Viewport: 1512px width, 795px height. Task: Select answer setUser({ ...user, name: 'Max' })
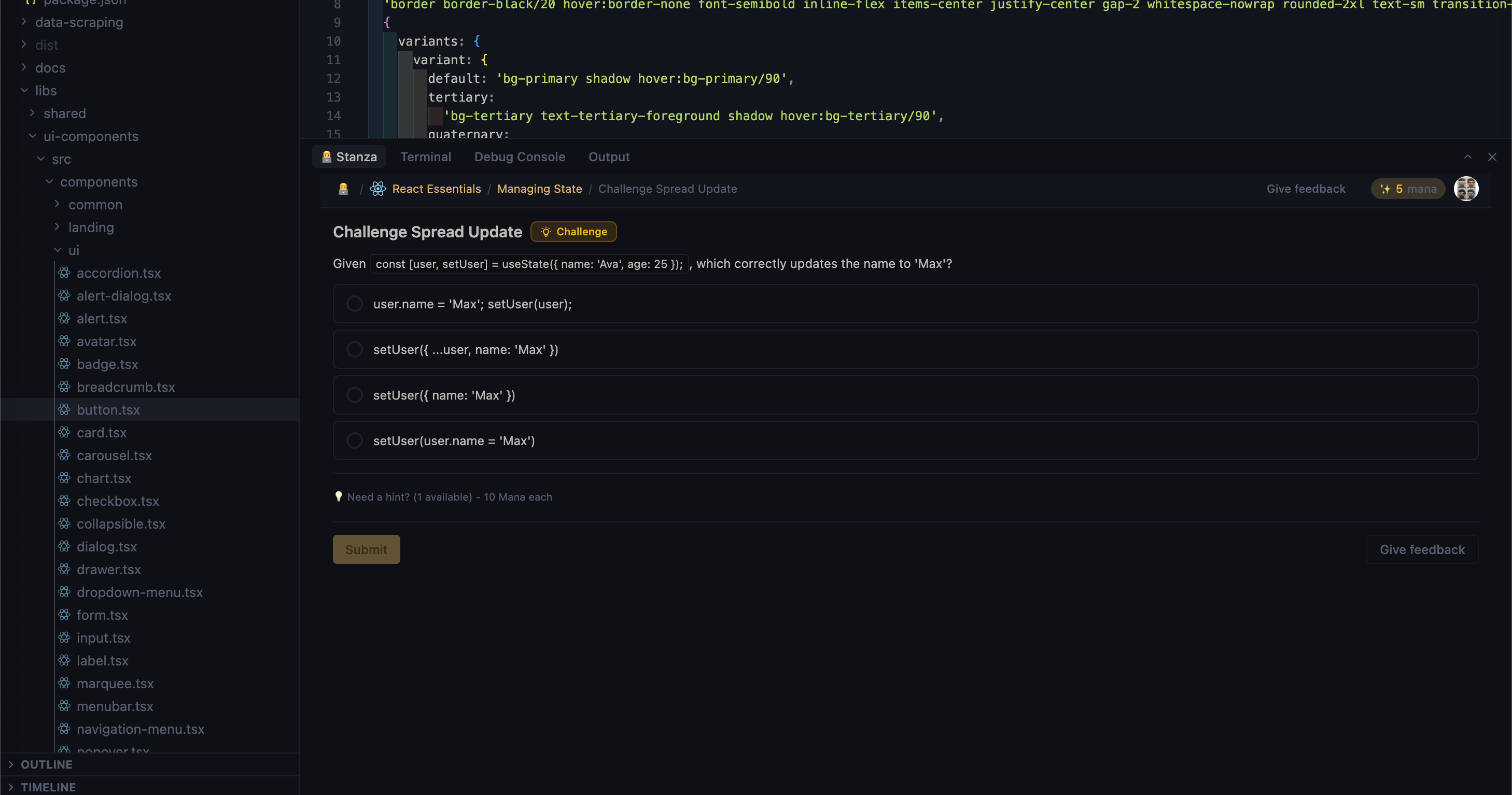(x=355, y=349)
